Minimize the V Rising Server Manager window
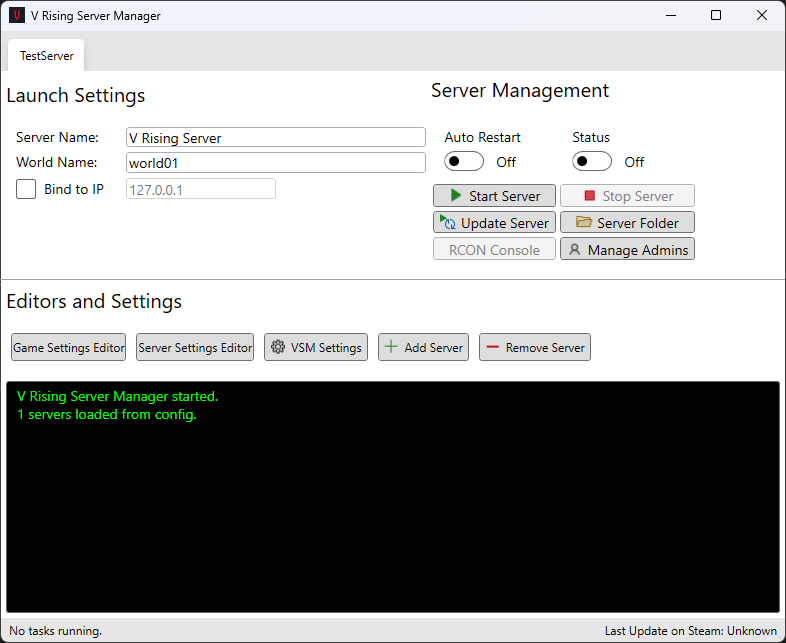 tap(671, 16)
